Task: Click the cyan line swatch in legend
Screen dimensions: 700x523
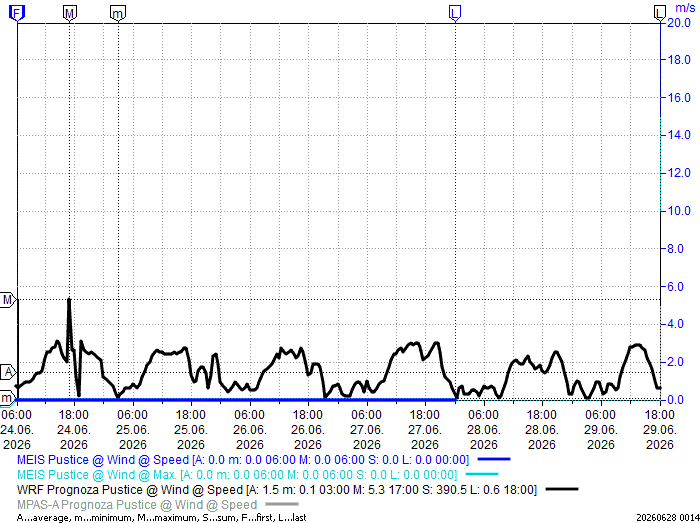Action: click(482, 474)
